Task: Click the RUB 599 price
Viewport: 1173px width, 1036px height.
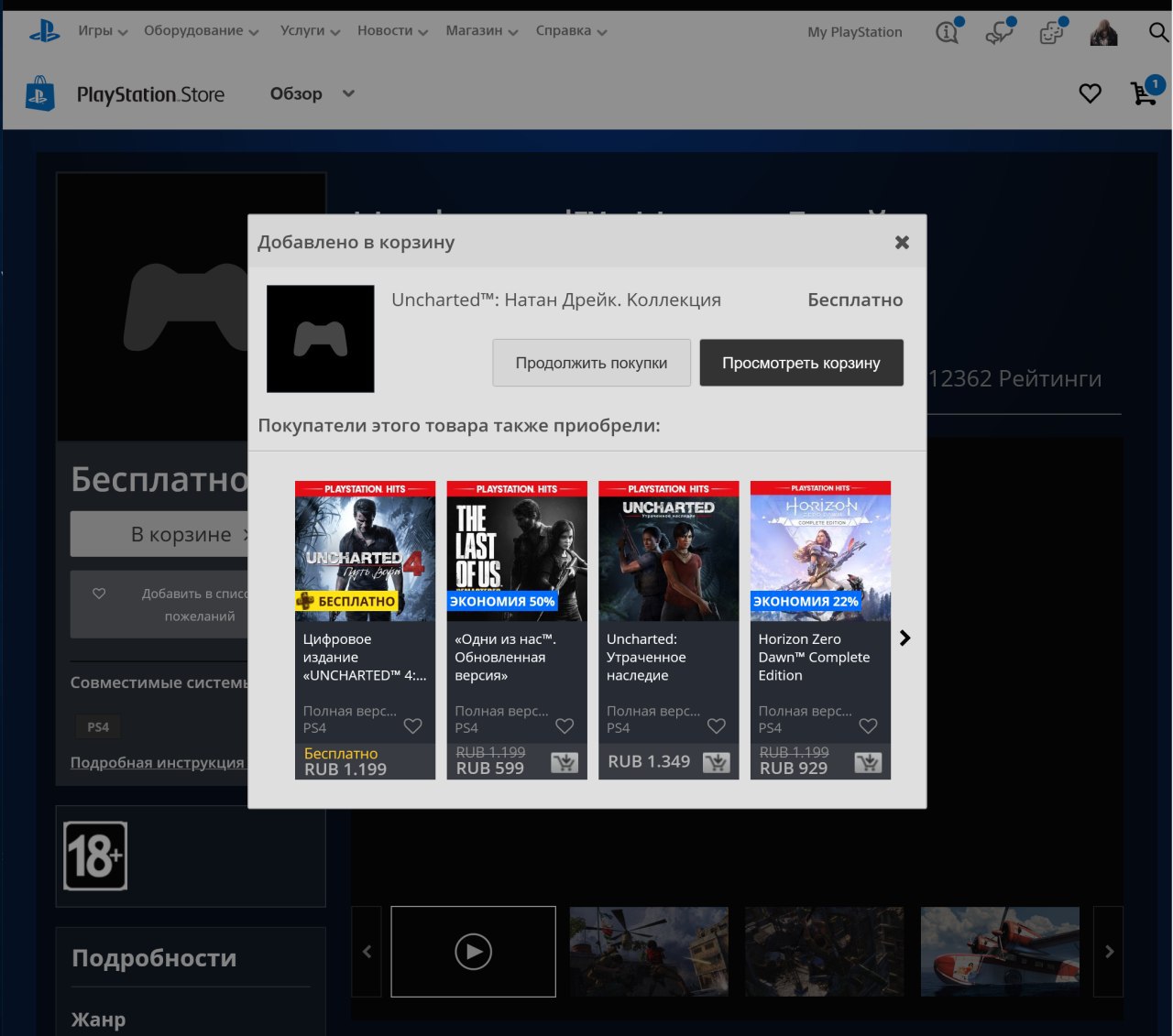Action: click(490, 769)
